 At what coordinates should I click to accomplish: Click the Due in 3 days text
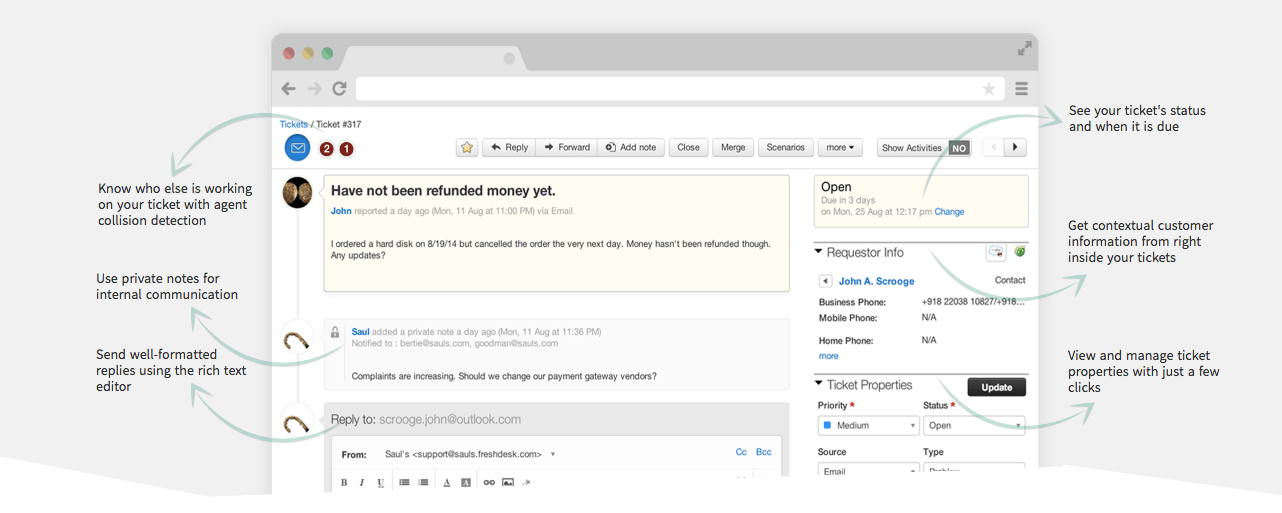click(x=846, y=201)
